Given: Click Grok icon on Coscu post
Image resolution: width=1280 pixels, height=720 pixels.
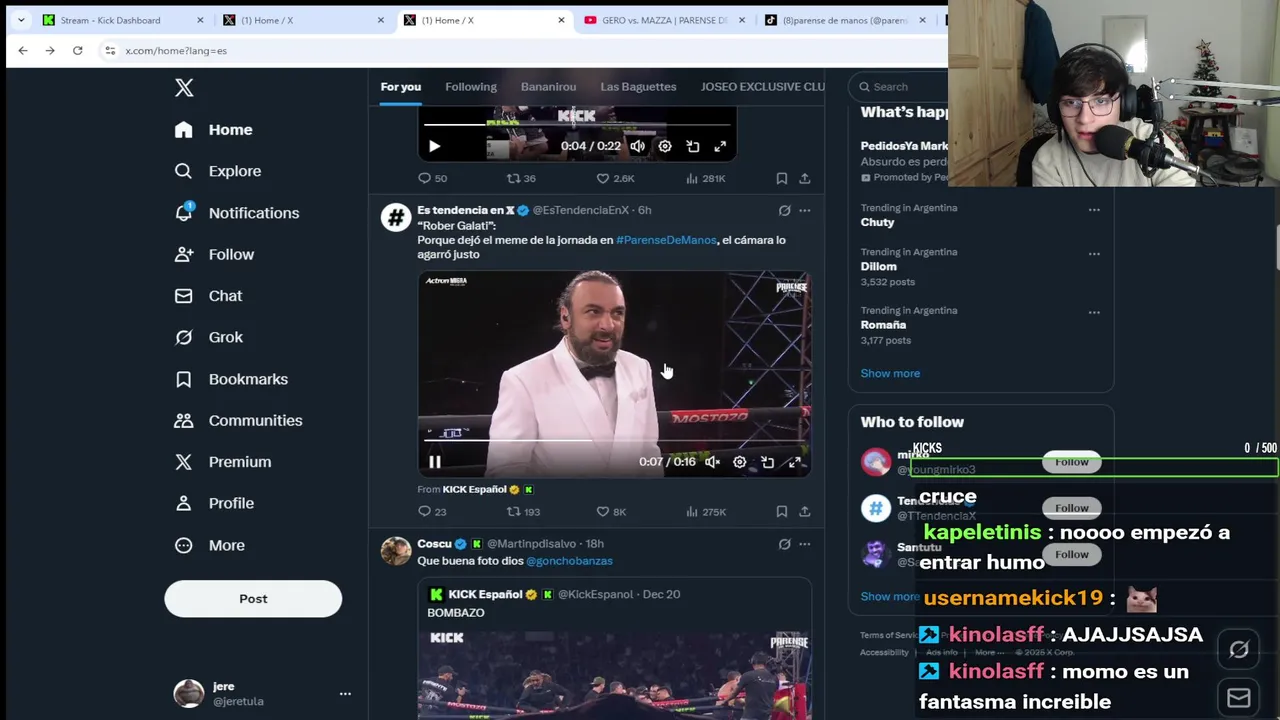Looking at the screenshot, I should point(784,544).
